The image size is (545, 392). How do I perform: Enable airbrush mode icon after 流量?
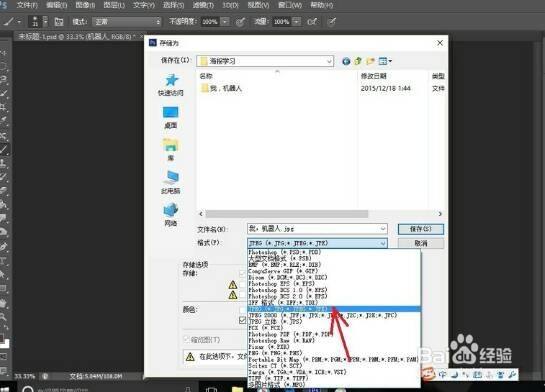(312, 22)
